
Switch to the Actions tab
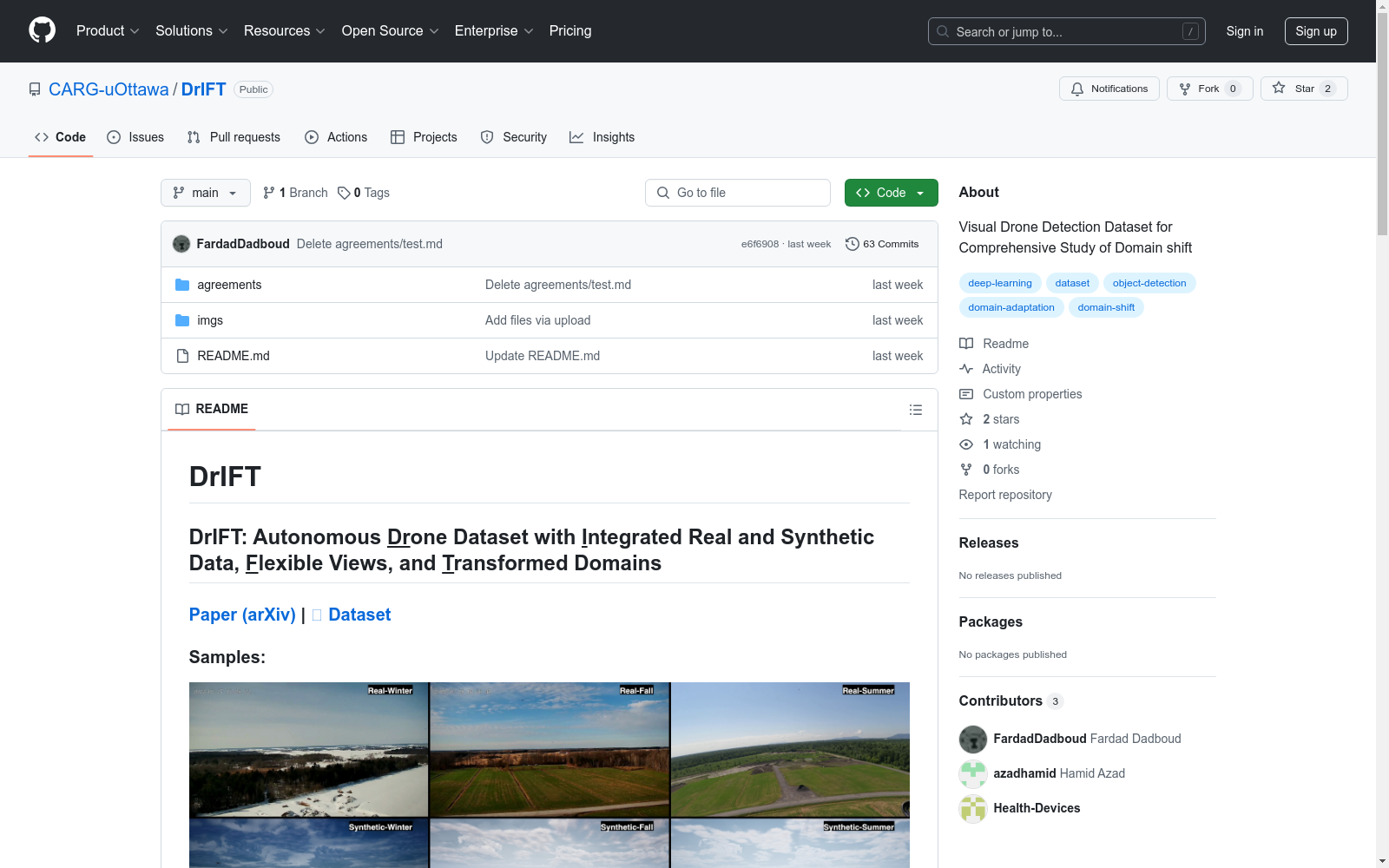[x=336, y=137]
